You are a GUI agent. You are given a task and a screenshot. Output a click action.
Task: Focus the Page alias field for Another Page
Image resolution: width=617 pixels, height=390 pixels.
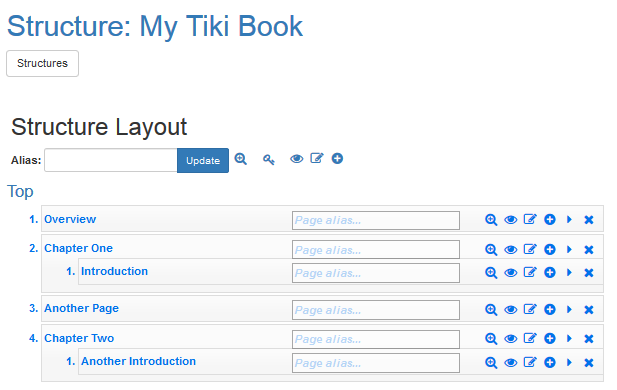click(376, 310)
